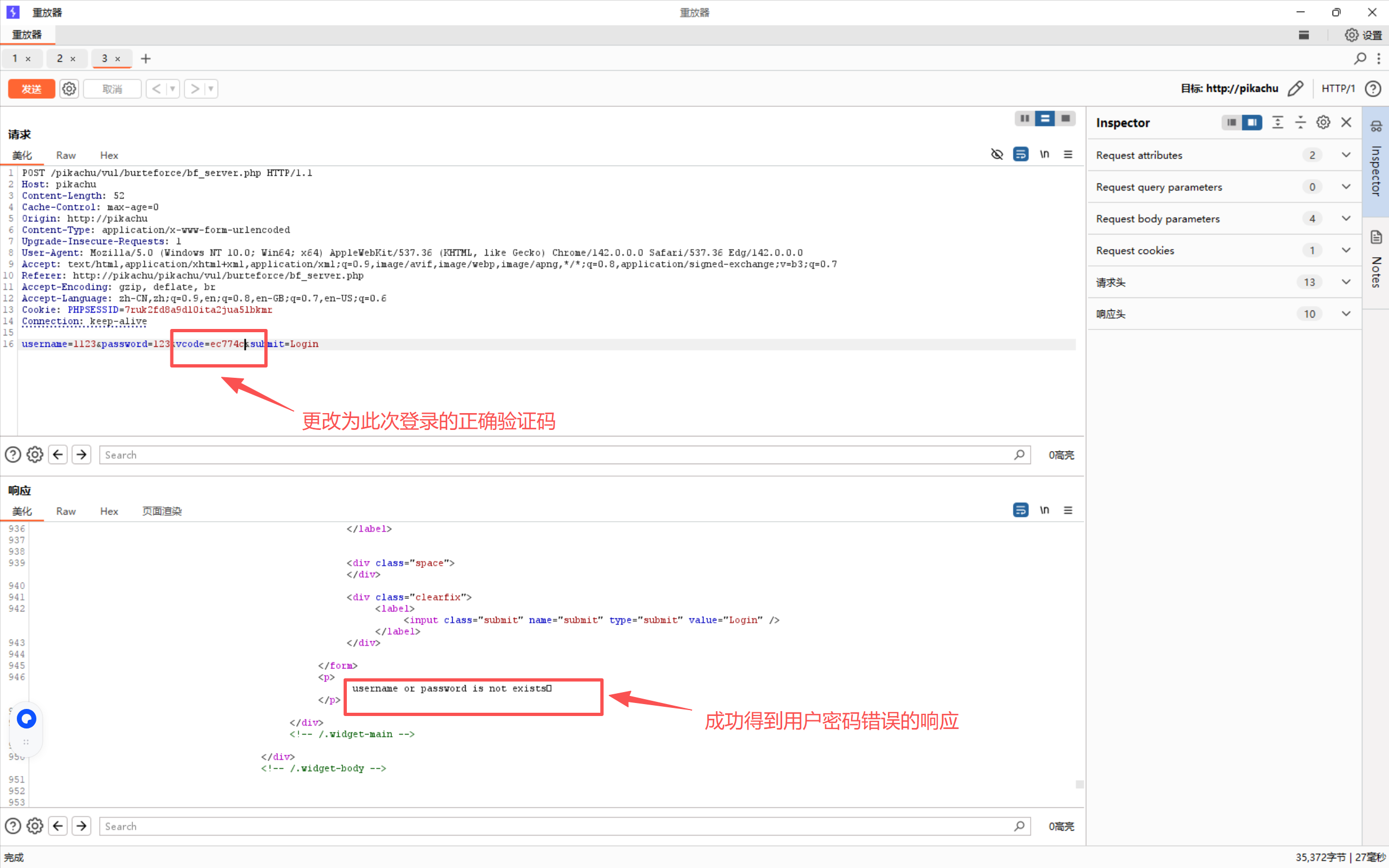Select top-bottom split layout icon

pyautogui.click(x=1045, y=118)
